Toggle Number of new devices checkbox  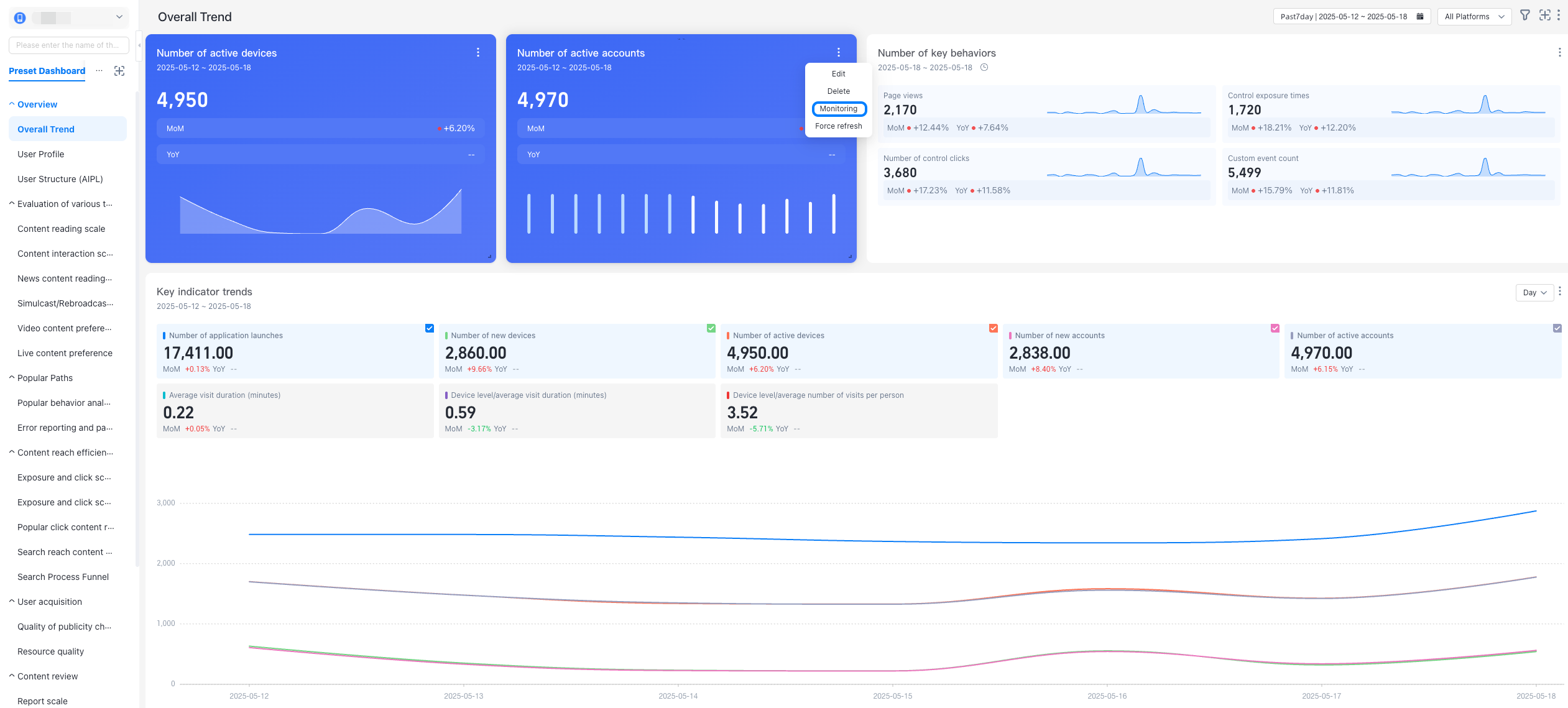point(711,328)
